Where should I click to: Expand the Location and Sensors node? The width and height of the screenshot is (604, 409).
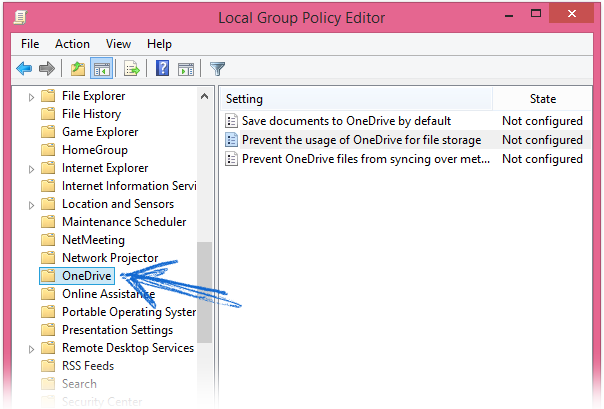[31, 205]
